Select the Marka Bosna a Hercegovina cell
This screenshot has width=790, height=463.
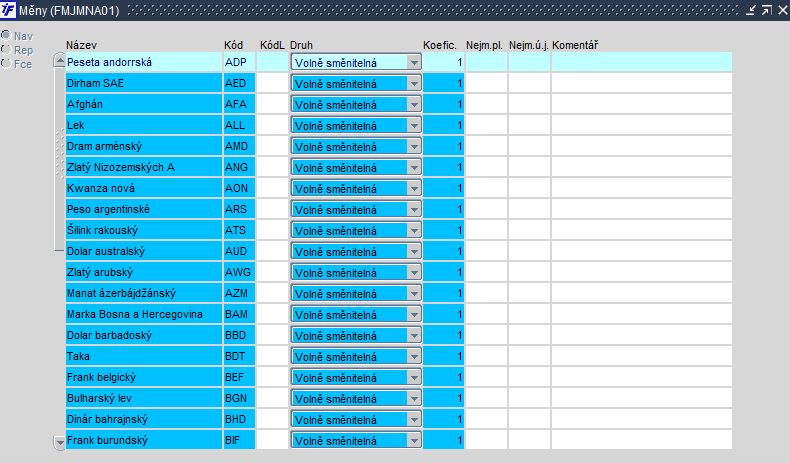144,314
